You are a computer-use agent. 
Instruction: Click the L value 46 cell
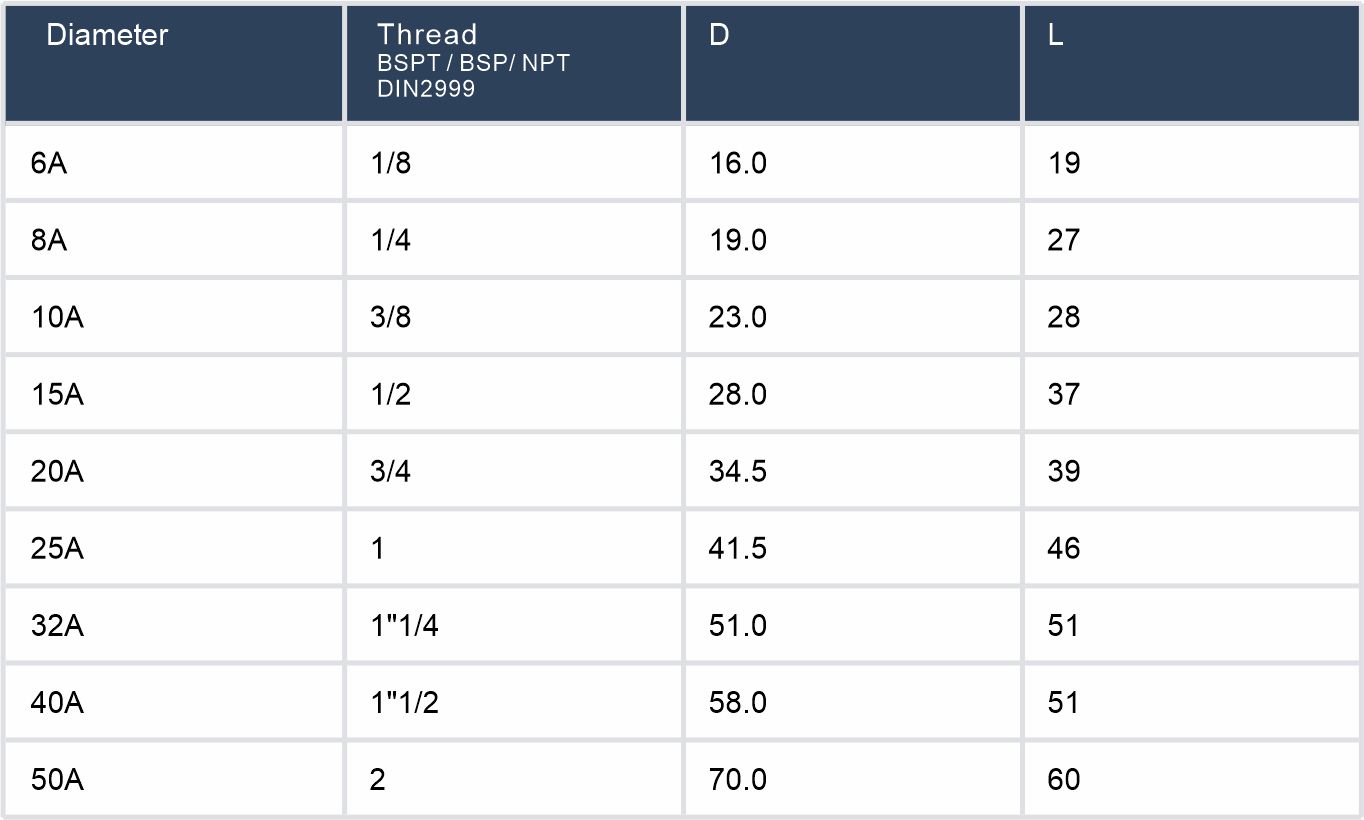pos(1065,548)
